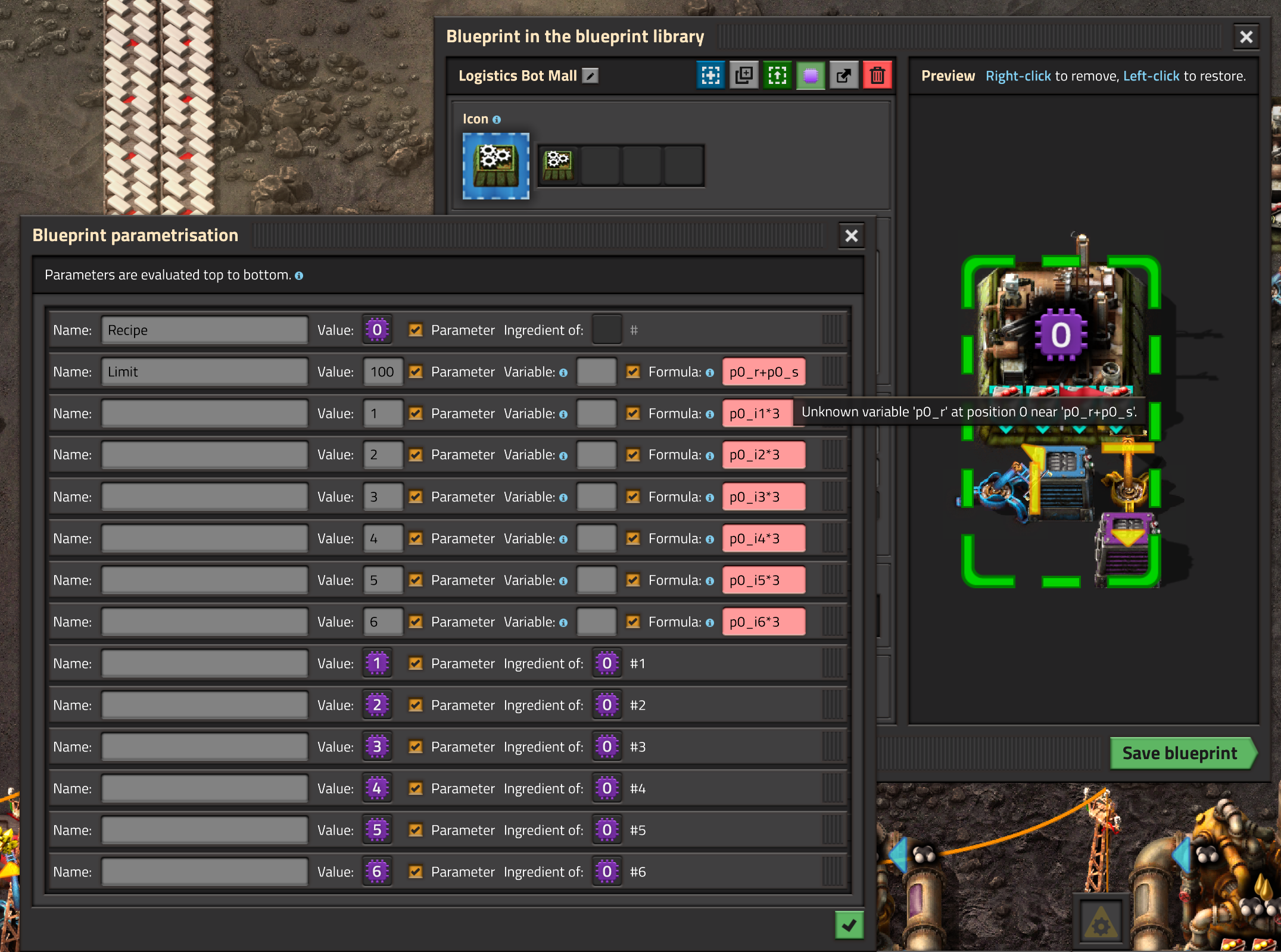Toggle Parameter checkbox in ingredient #5 row
Screen dimensions: 1281x952
click(416, 830)
